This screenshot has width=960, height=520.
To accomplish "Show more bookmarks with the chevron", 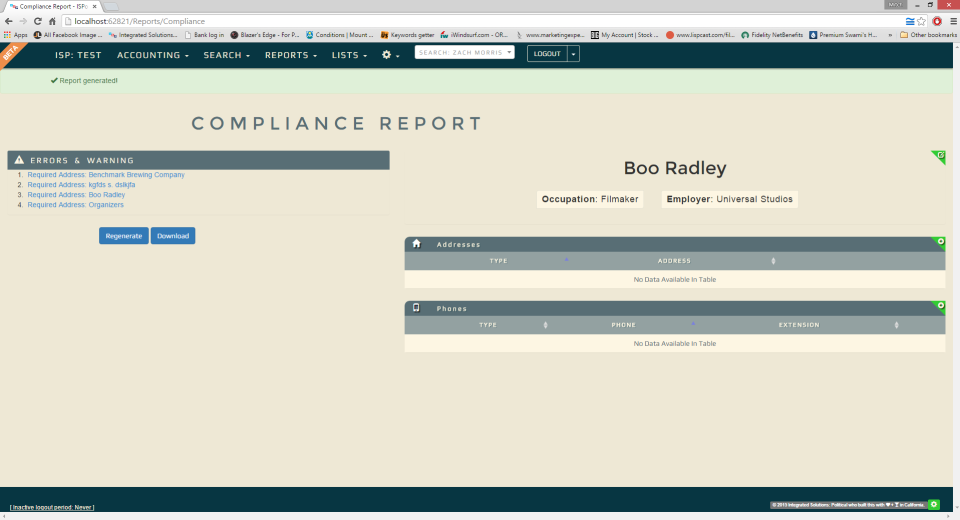I will coord(890,35).
